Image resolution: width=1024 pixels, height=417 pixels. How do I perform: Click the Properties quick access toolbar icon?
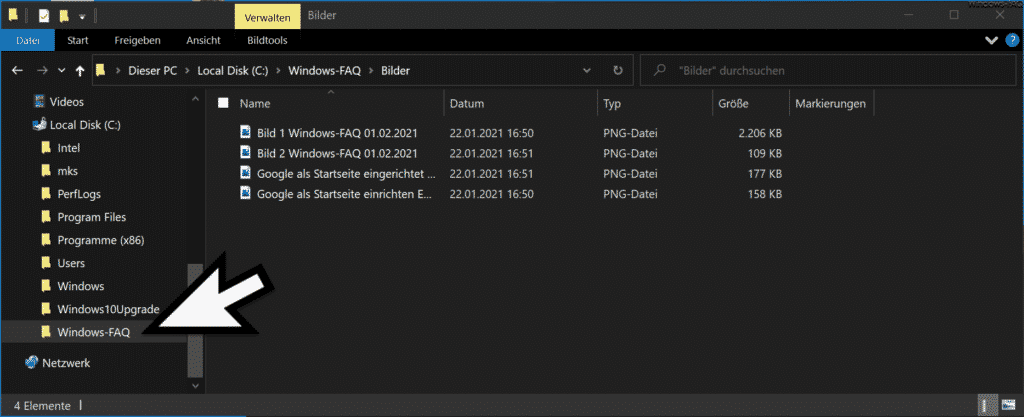click(x=44, y=16)
